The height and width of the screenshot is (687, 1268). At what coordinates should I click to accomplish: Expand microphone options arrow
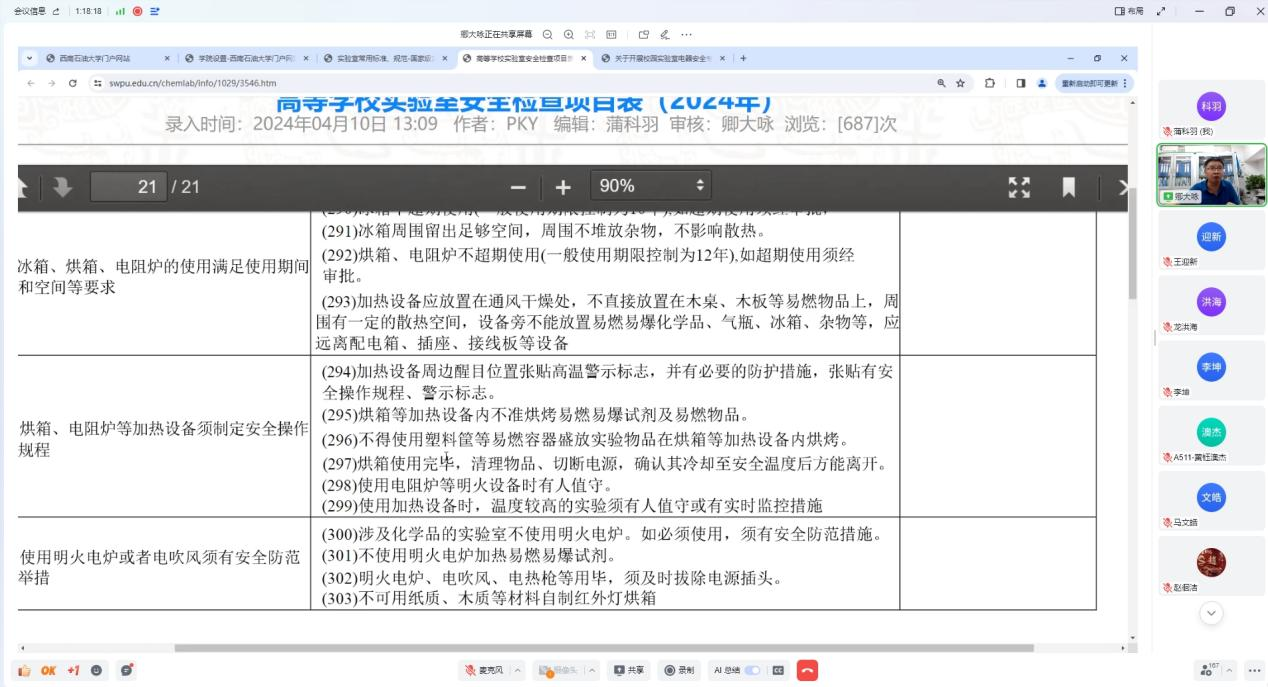point(518,670)
